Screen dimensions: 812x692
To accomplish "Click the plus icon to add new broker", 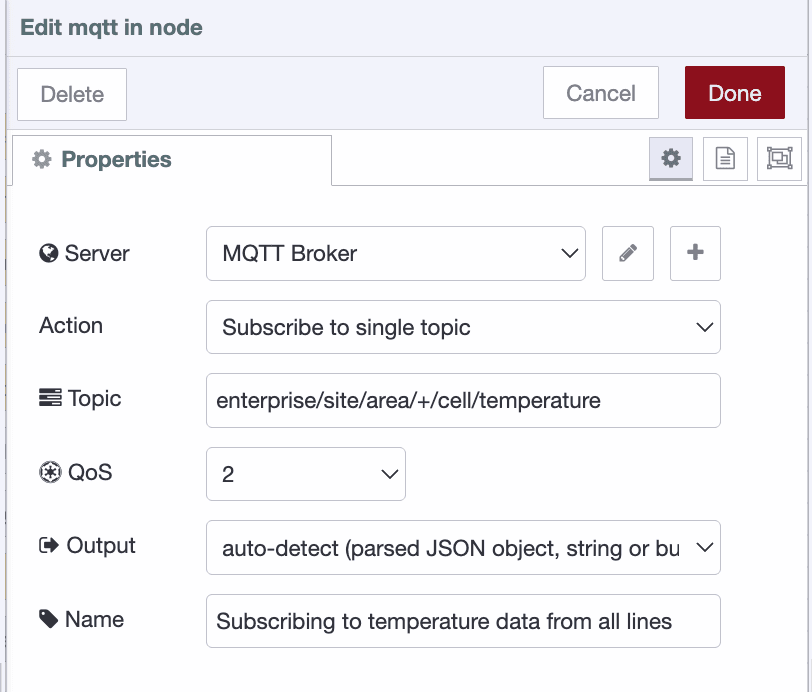I will 695,253.
